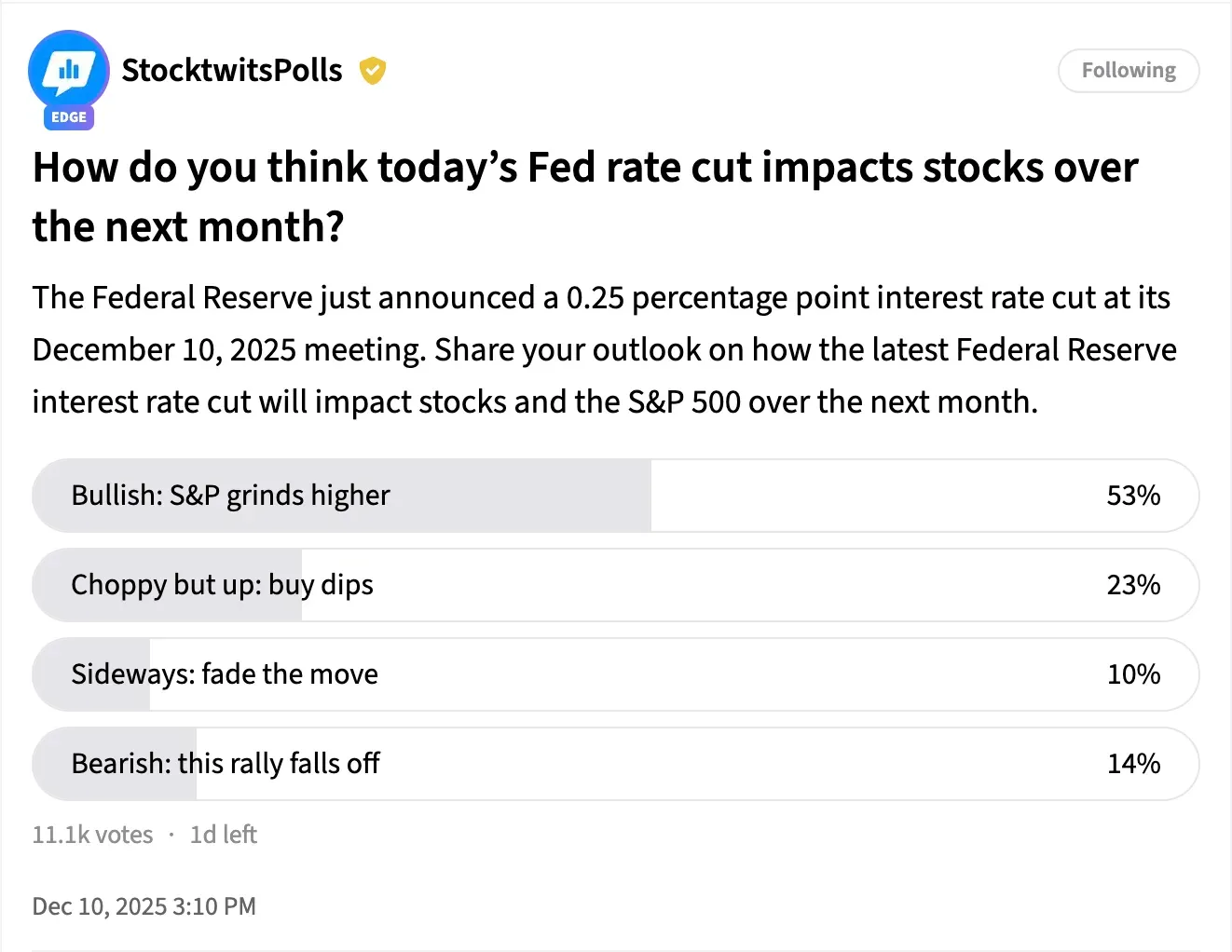View the 11.1k votes count

[x=92, y=835]
